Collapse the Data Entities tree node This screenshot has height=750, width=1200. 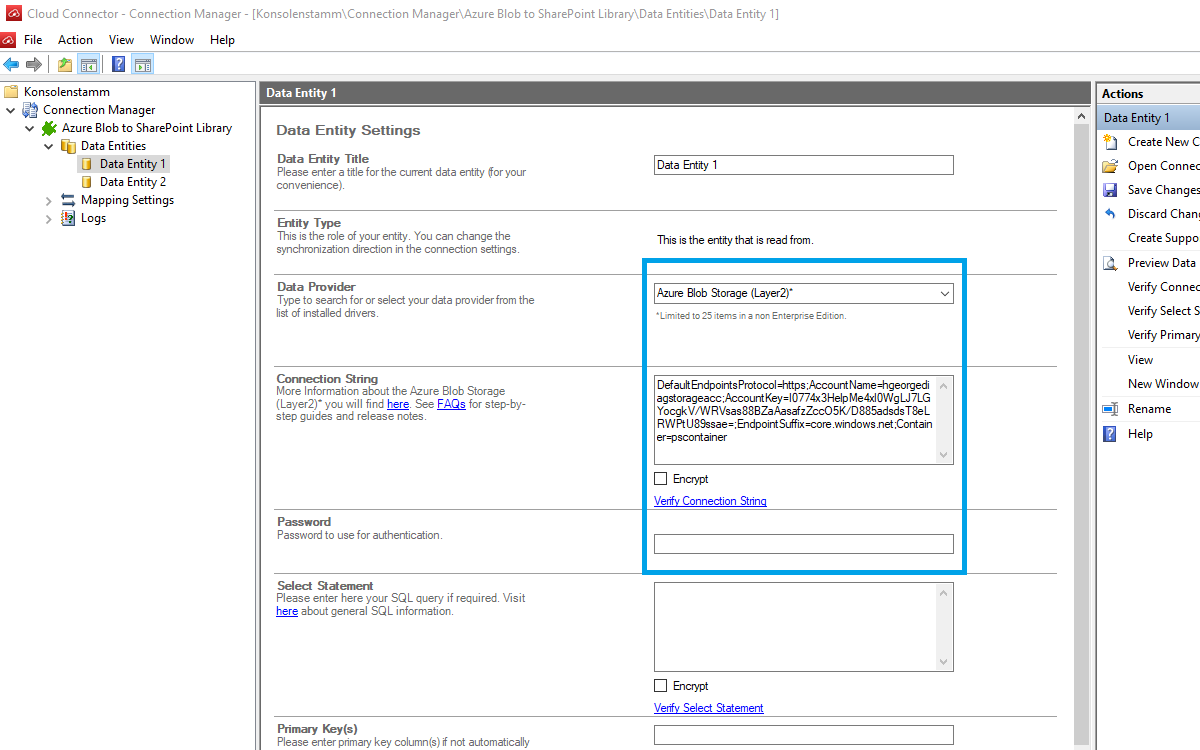click(x=49, y=146)
